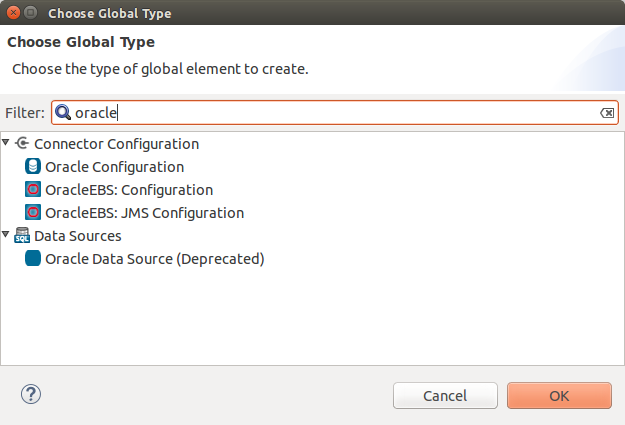Click the maximize button in title bar
The height and width of the screenshot is (425, 625).
(x=31, y=13)
